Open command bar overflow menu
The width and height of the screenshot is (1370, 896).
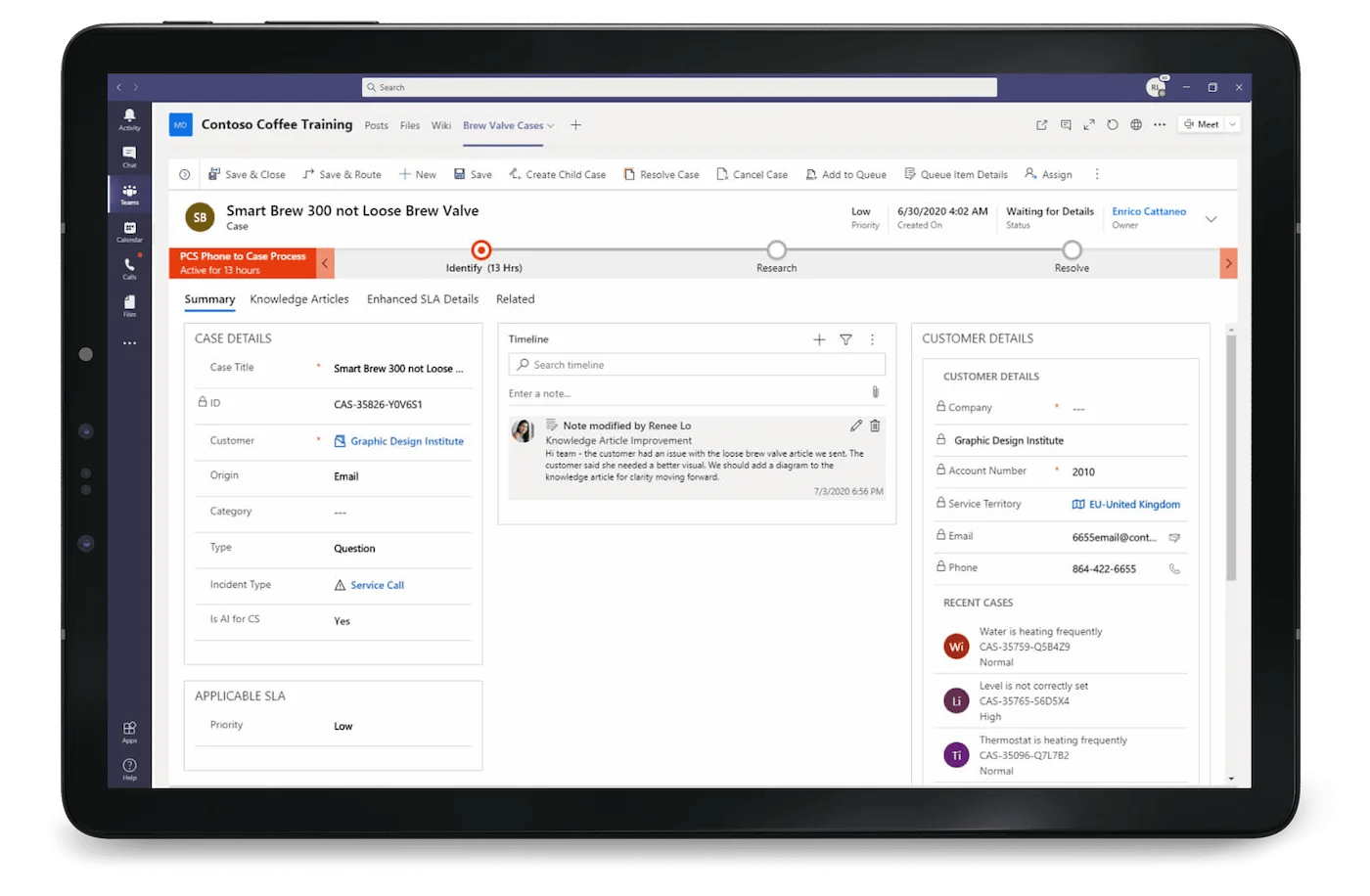click(1097, 174)
